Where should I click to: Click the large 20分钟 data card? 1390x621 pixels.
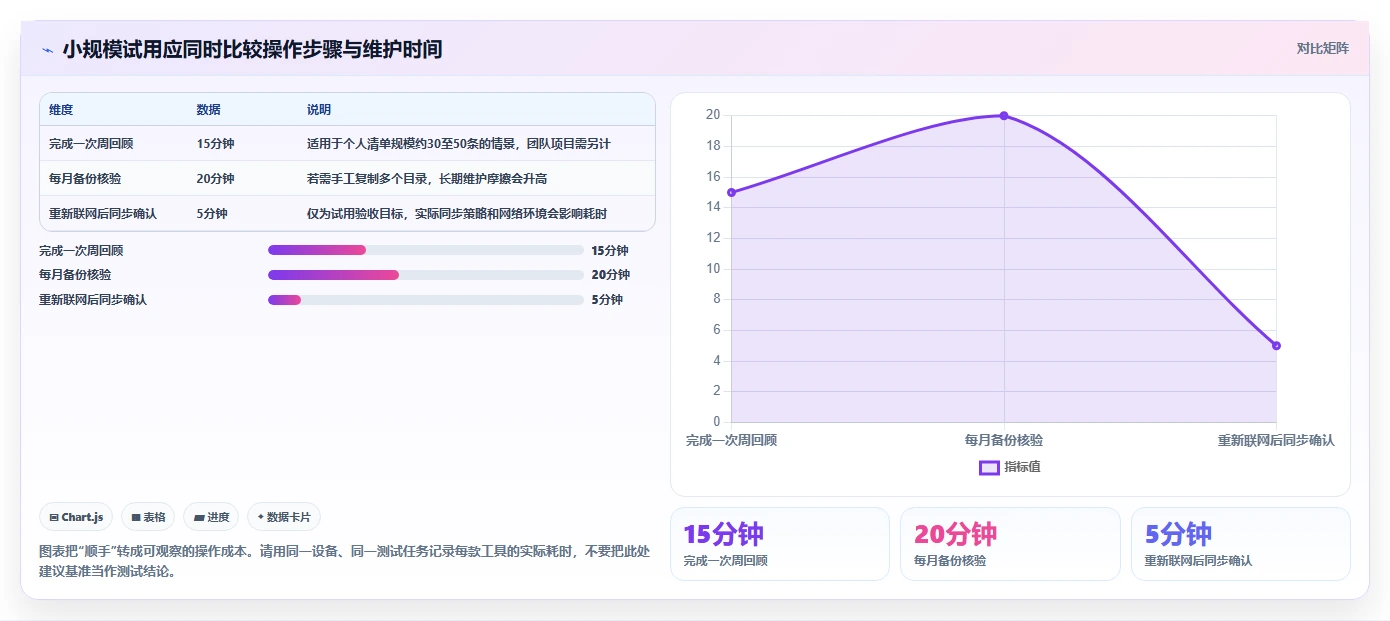pyautogui.click(x=1010, y=544)
